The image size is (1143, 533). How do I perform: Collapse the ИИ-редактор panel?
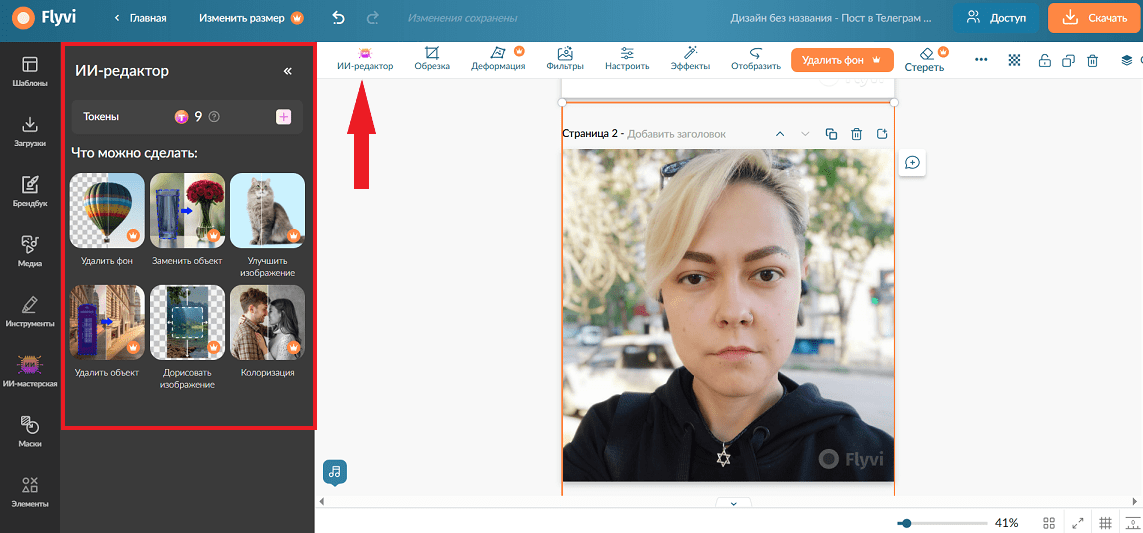point(287,71)
